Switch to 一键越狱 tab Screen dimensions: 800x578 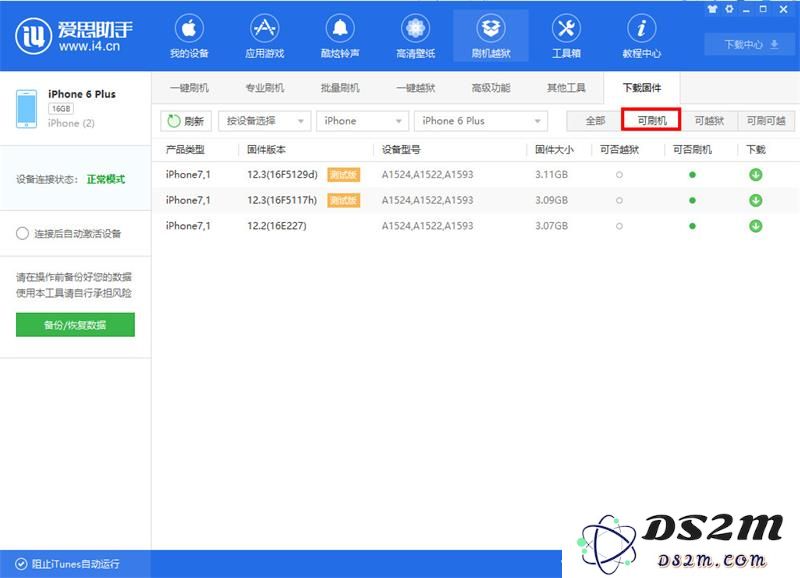click(415, 88)
